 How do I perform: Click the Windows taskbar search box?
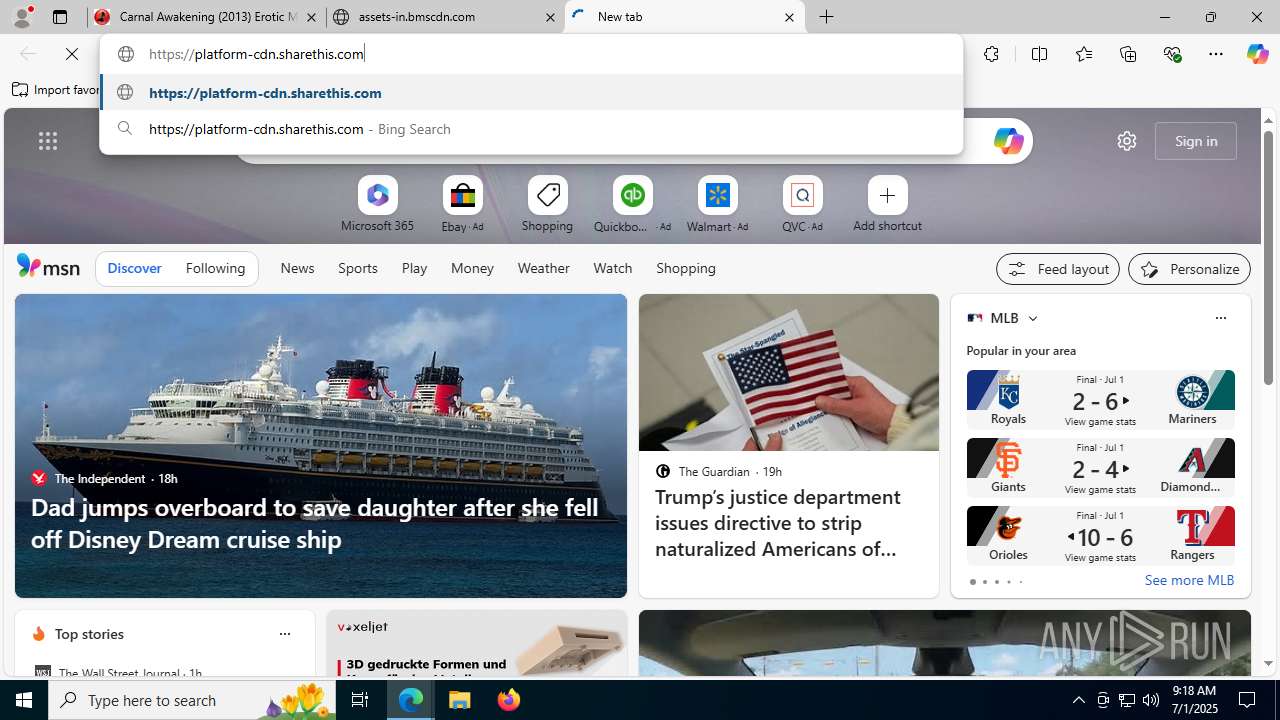tap(191, 700)
